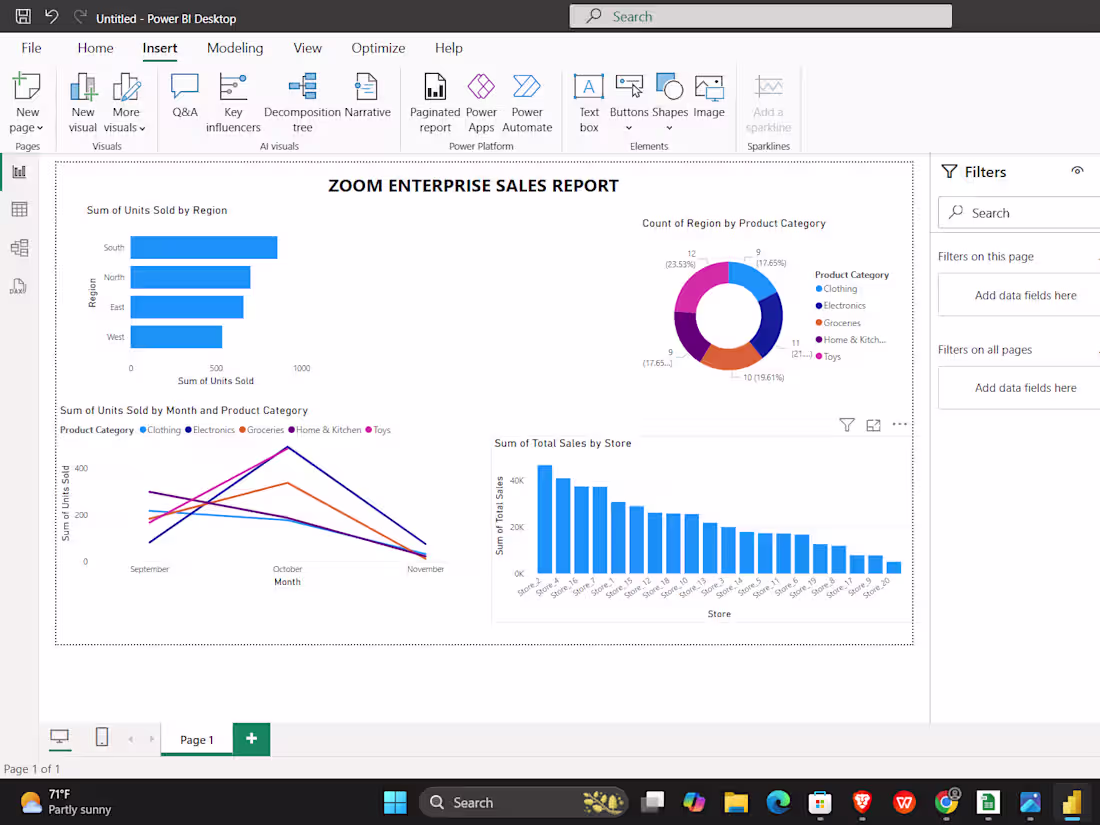Open the Key influencers visual
This screenshot has width=1100, height=825.
(233, 100)
